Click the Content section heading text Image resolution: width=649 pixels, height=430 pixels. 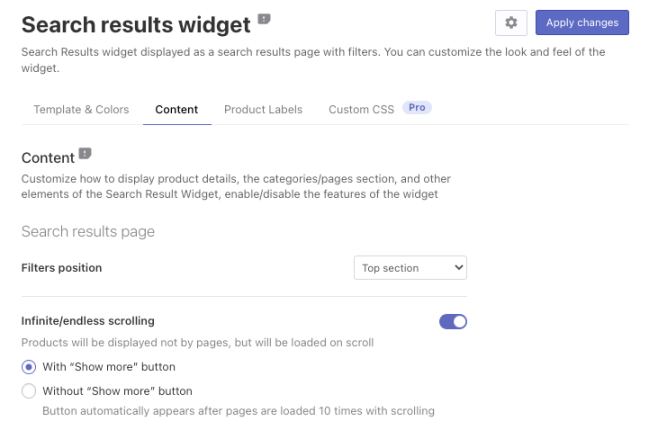pyautogui.click(x=48, y=158)
